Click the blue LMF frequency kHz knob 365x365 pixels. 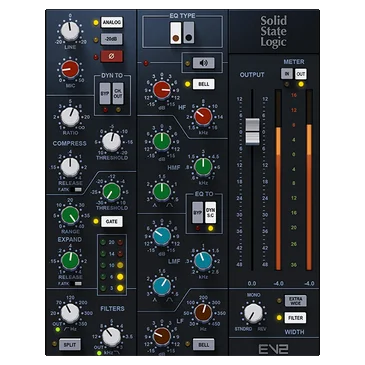pyautogui.click(x=203, y=261)
